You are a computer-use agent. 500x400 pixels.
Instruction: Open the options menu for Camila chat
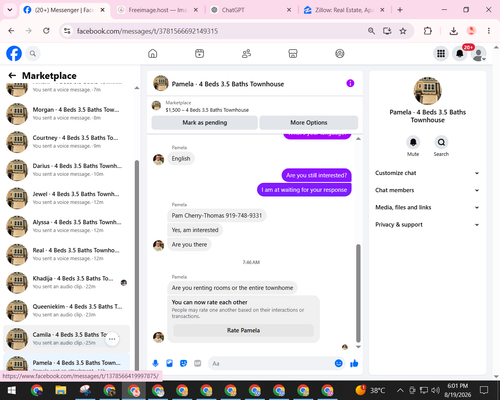pyautogui.click(x=112, y=339)
